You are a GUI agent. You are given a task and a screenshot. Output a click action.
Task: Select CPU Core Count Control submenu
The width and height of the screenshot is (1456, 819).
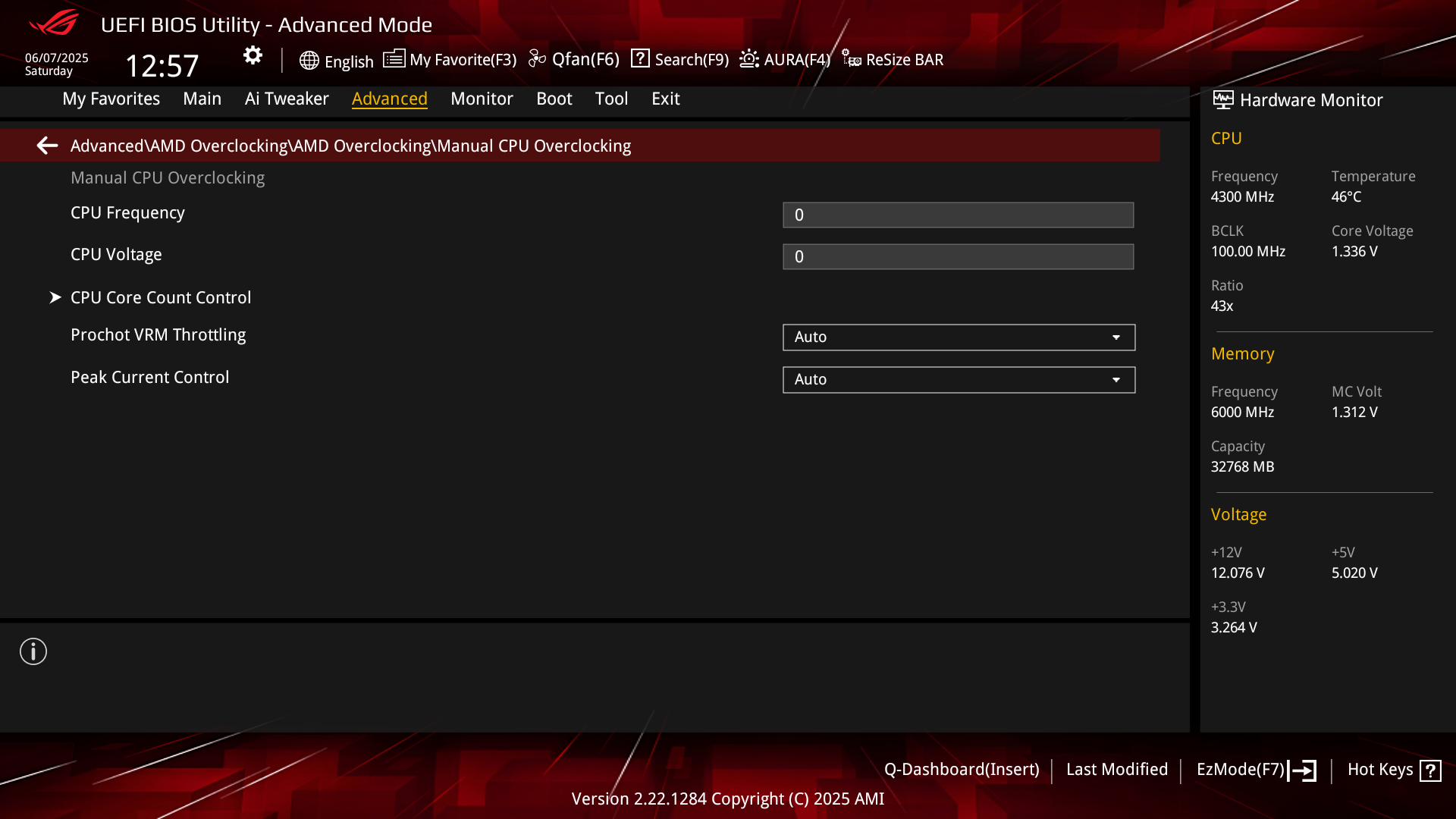tap(161, 297)
